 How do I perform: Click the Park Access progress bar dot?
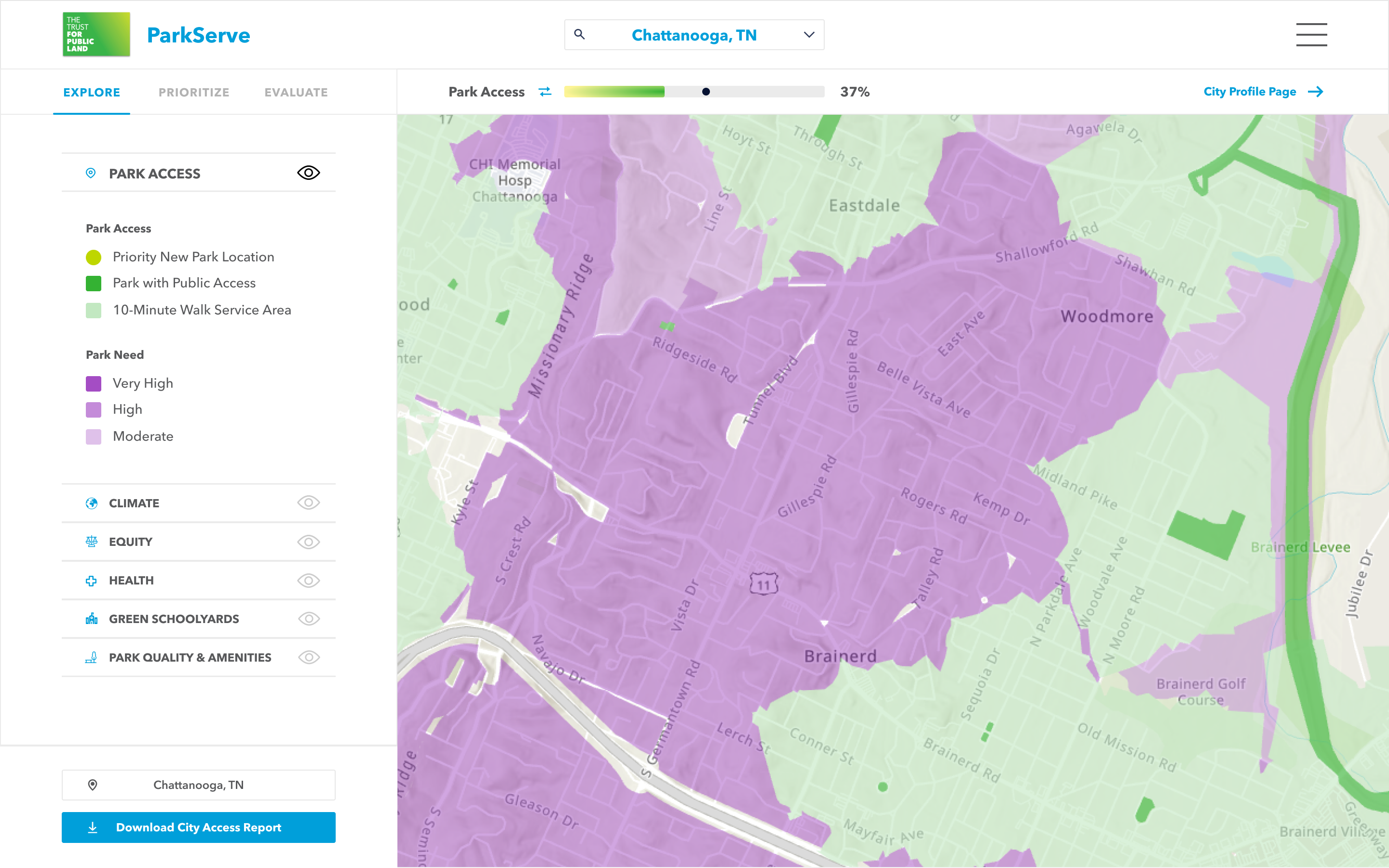point(706,92)
